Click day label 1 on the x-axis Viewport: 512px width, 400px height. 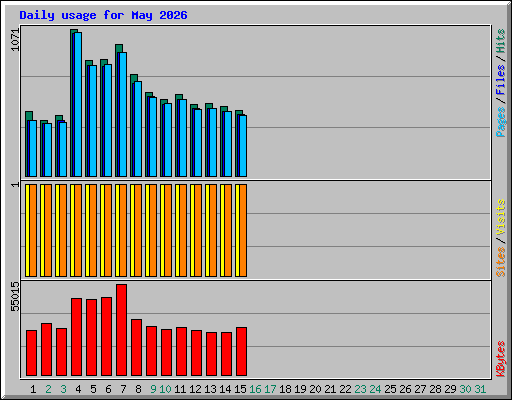(33, 389)
